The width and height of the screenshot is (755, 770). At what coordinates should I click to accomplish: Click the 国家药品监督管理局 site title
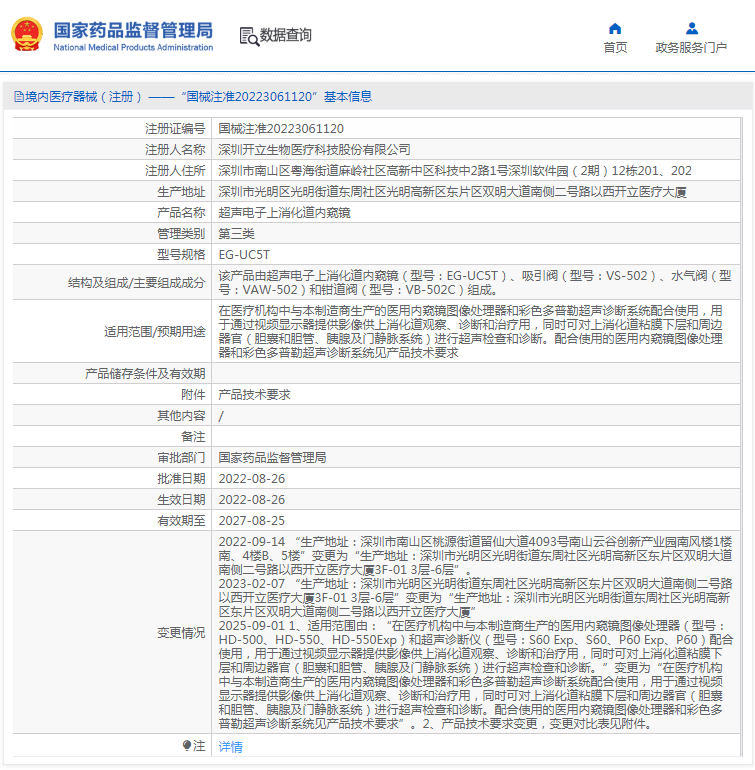click(x=132, y=29)
